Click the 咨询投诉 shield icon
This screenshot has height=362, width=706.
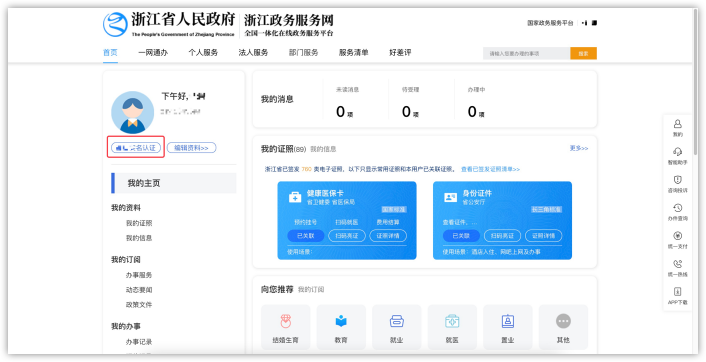point(677,180)
